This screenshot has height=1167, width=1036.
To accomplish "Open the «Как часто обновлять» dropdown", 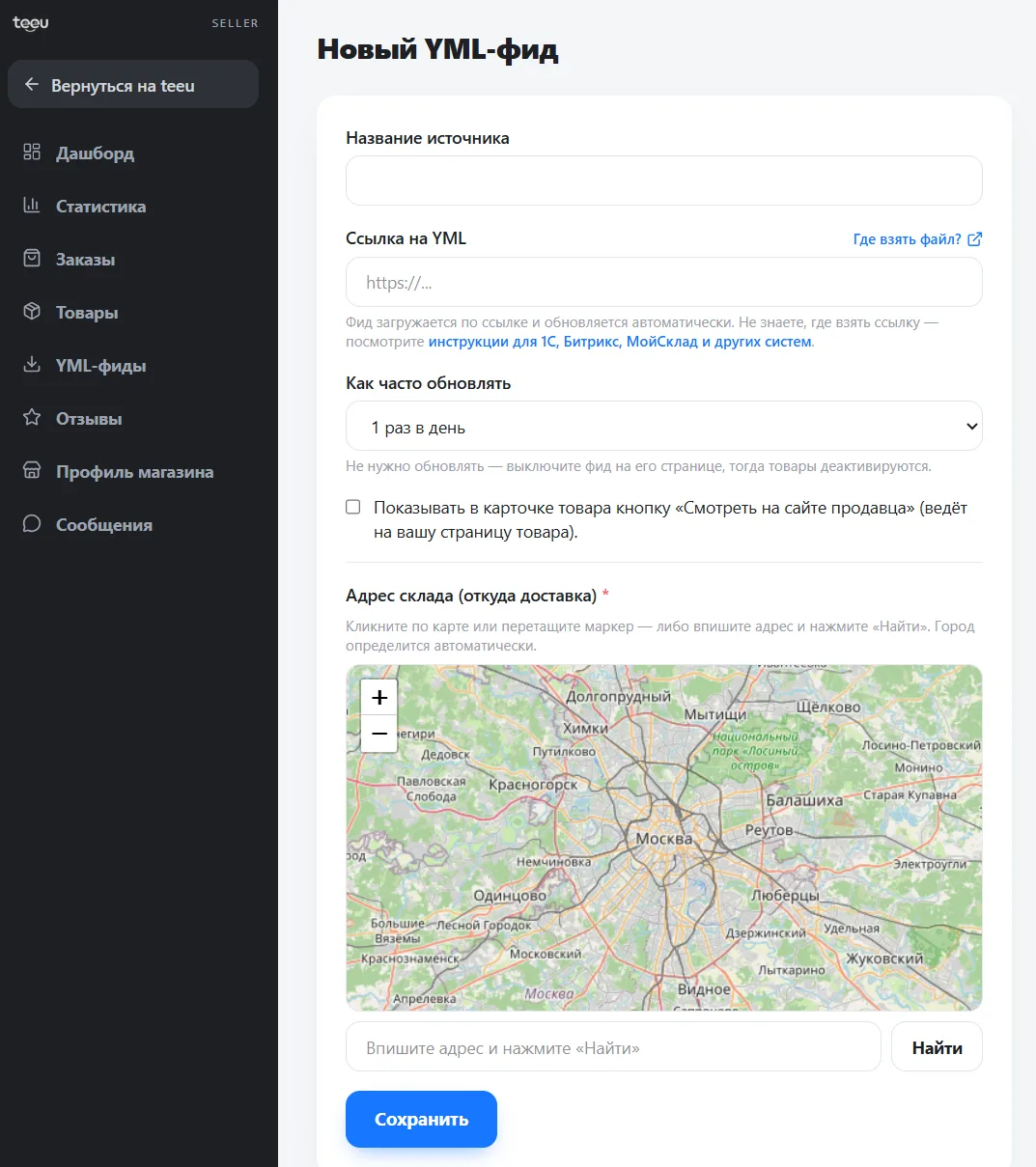I will coord(664,427).
